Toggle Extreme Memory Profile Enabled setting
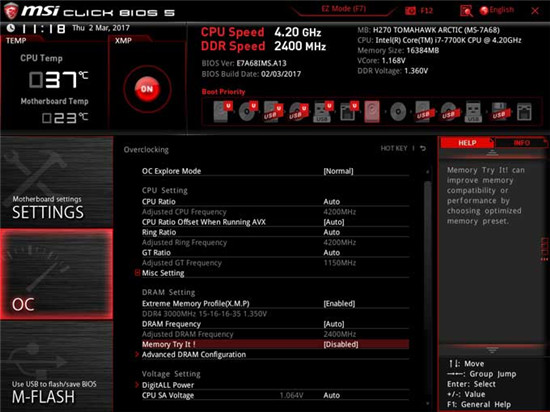 pyautogui.click(x=339, y=304)
